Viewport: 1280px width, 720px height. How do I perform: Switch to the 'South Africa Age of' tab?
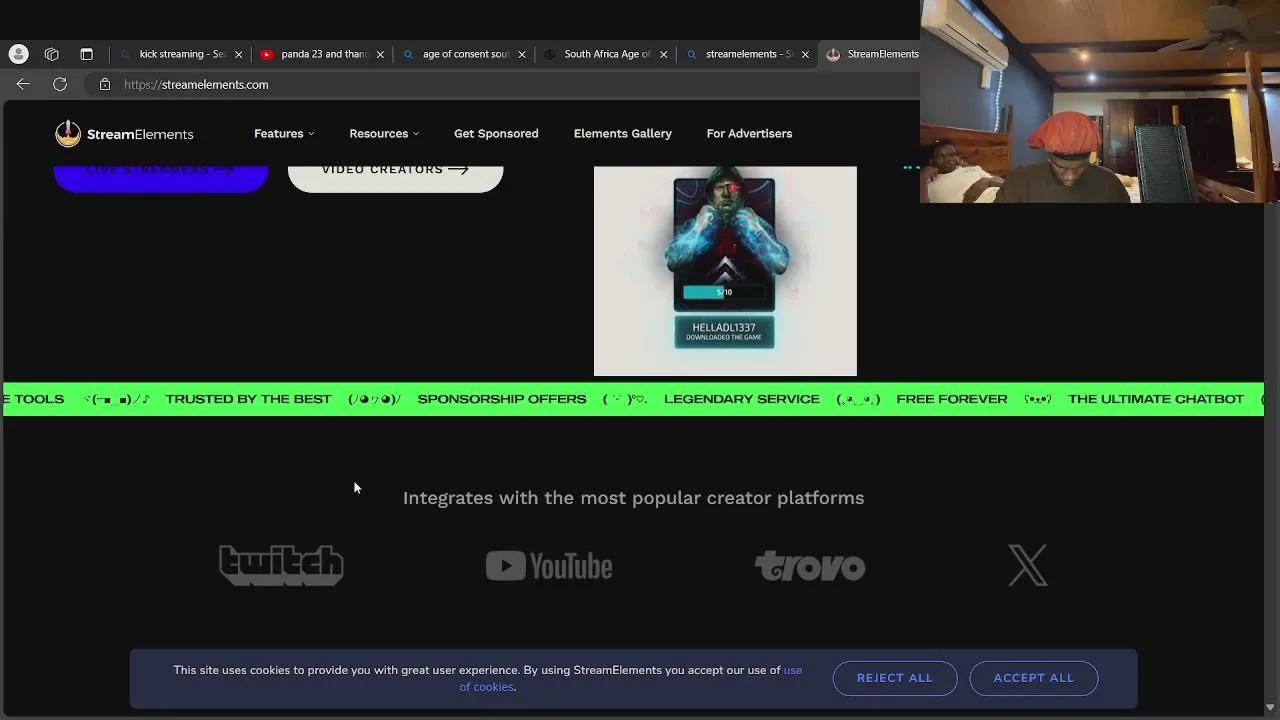(605, 54)
